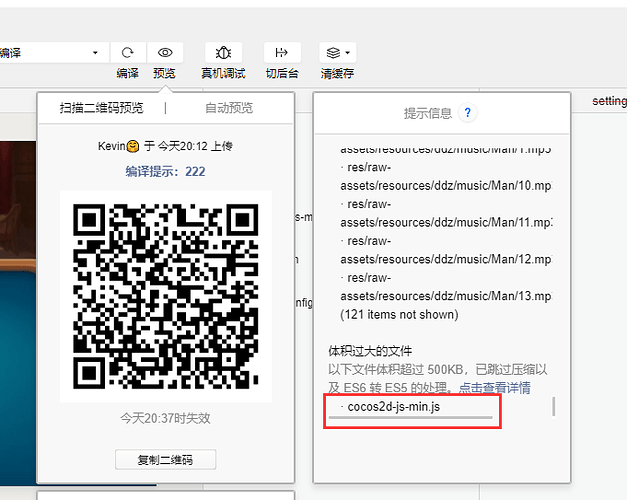627x500 pixels.
Task: Click the switch-to-background icon
Action: [x=282, y=52]
